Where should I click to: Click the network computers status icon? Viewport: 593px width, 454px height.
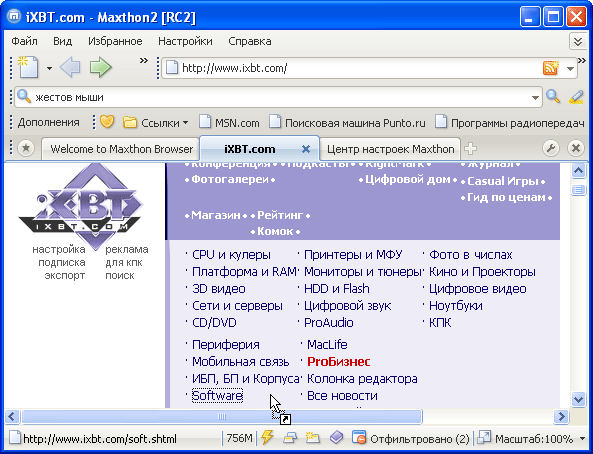290,438
